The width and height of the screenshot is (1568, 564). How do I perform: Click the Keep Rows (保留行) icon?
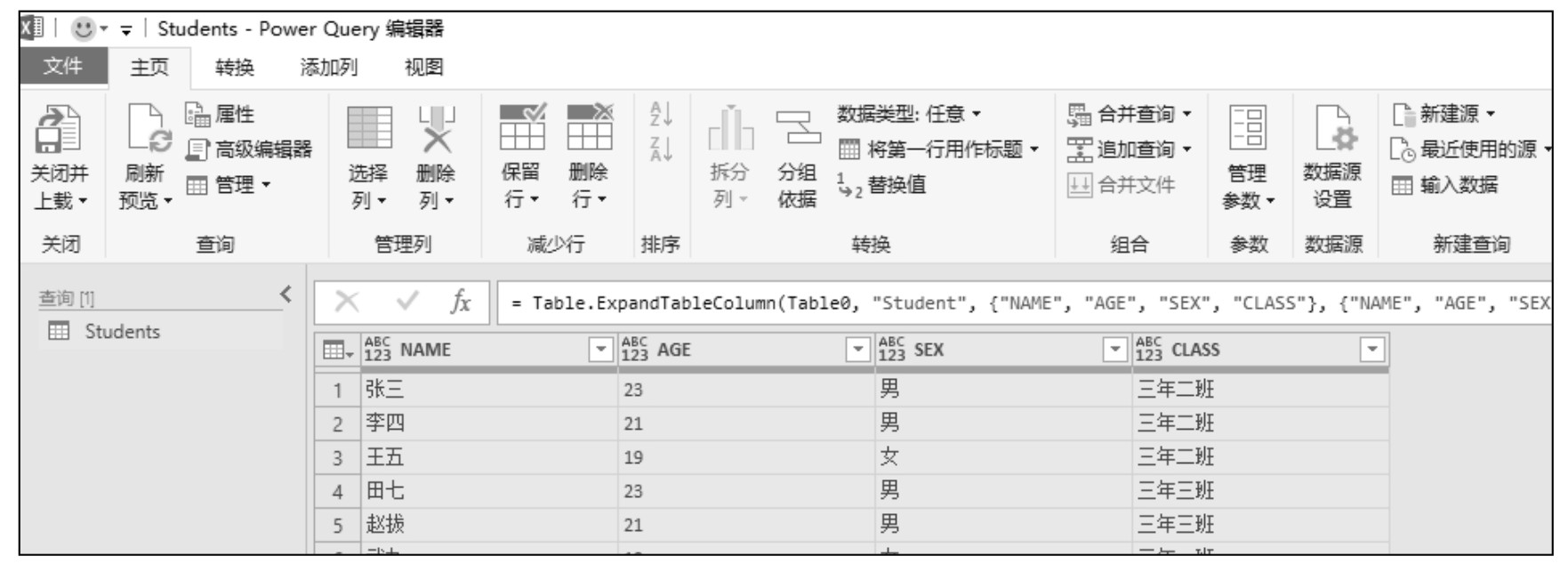point(522,126)
